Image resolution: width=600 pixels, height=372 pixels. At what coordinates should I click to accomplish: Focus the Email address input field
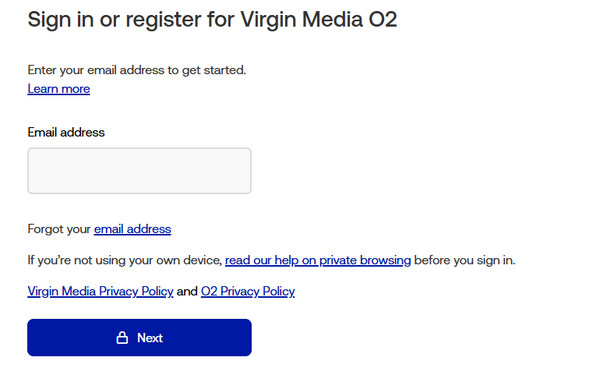[x=139, y=171]
